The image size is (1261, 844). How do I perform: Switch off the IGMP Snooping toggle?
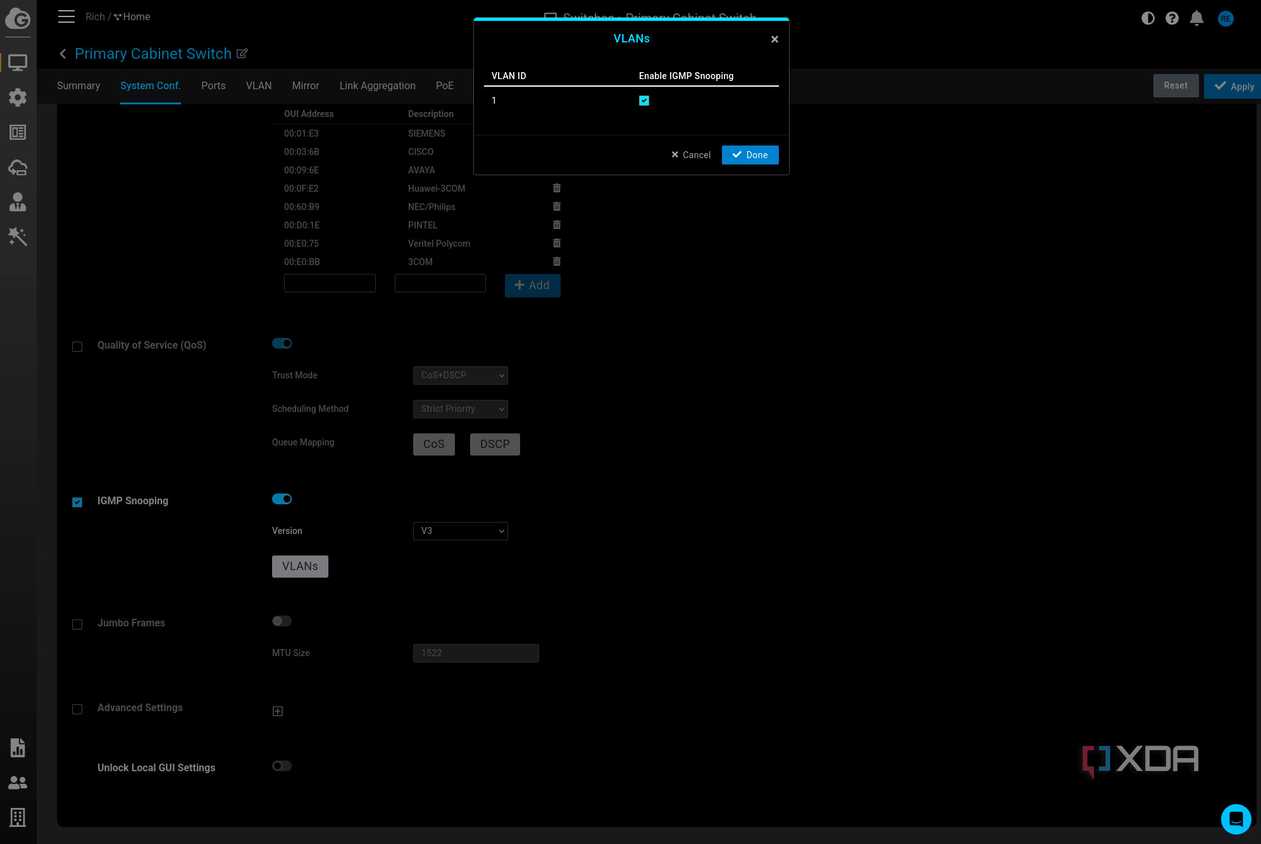pyautogui.click(x=282, y=499)
